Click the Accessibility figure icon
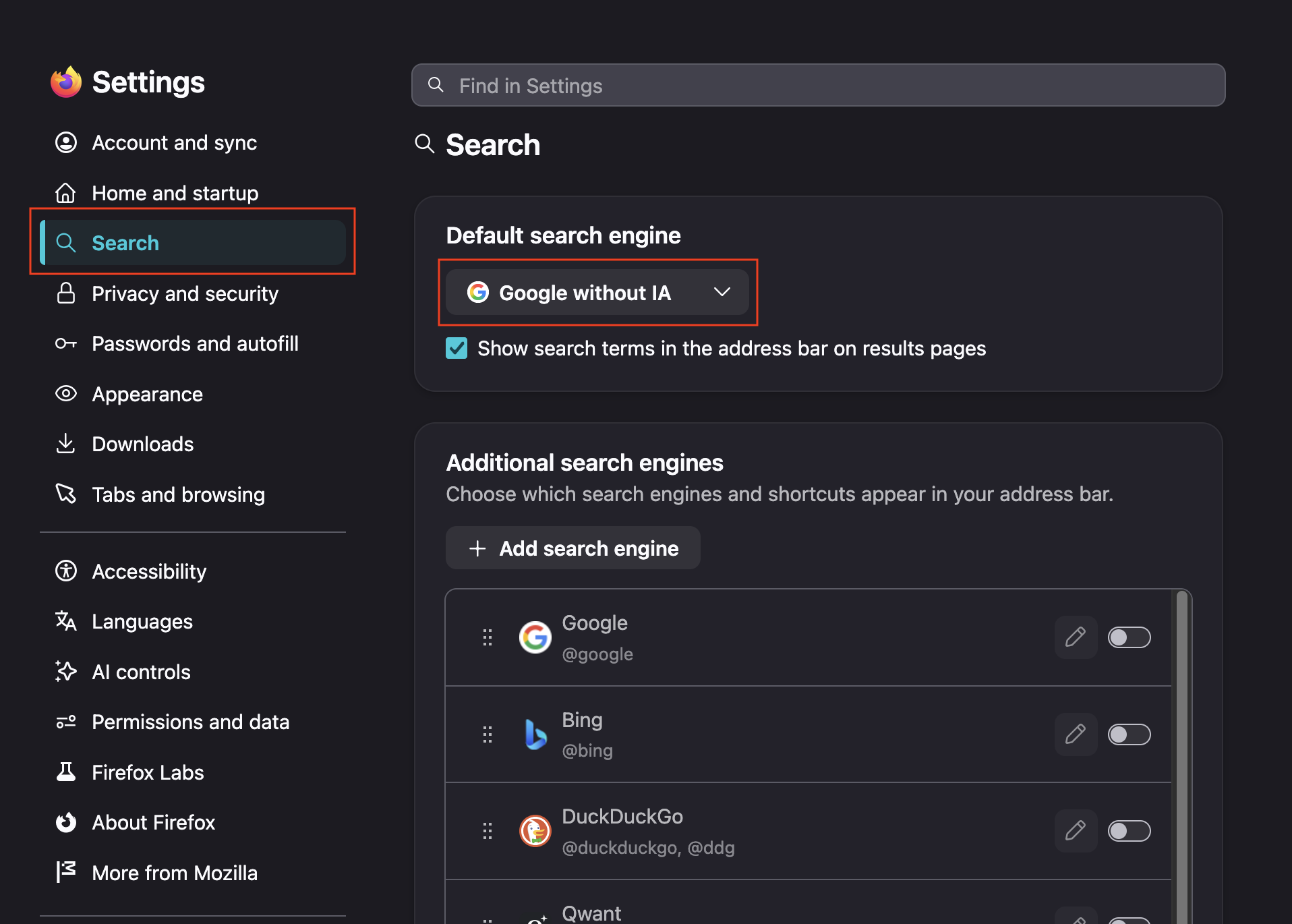This screenshot has height=924, width=1292. pyautogui.click(x=66, y=571)
